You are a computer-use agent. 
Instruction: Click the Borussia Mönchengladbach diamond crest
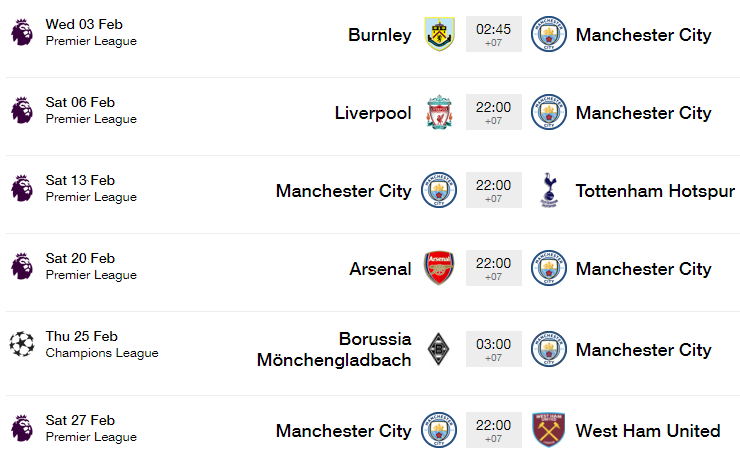coord(438,350)
